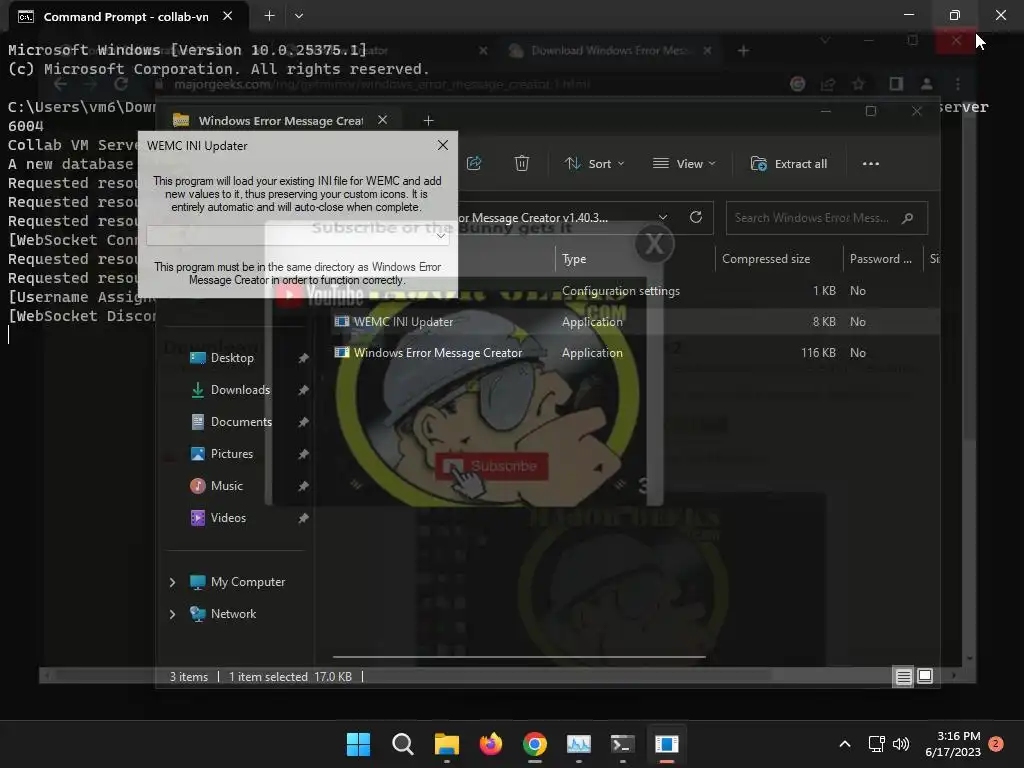This screenshot has width=1024, height=768.
Task: Click the volume speaker tray icon
Action: coord(901,744)
